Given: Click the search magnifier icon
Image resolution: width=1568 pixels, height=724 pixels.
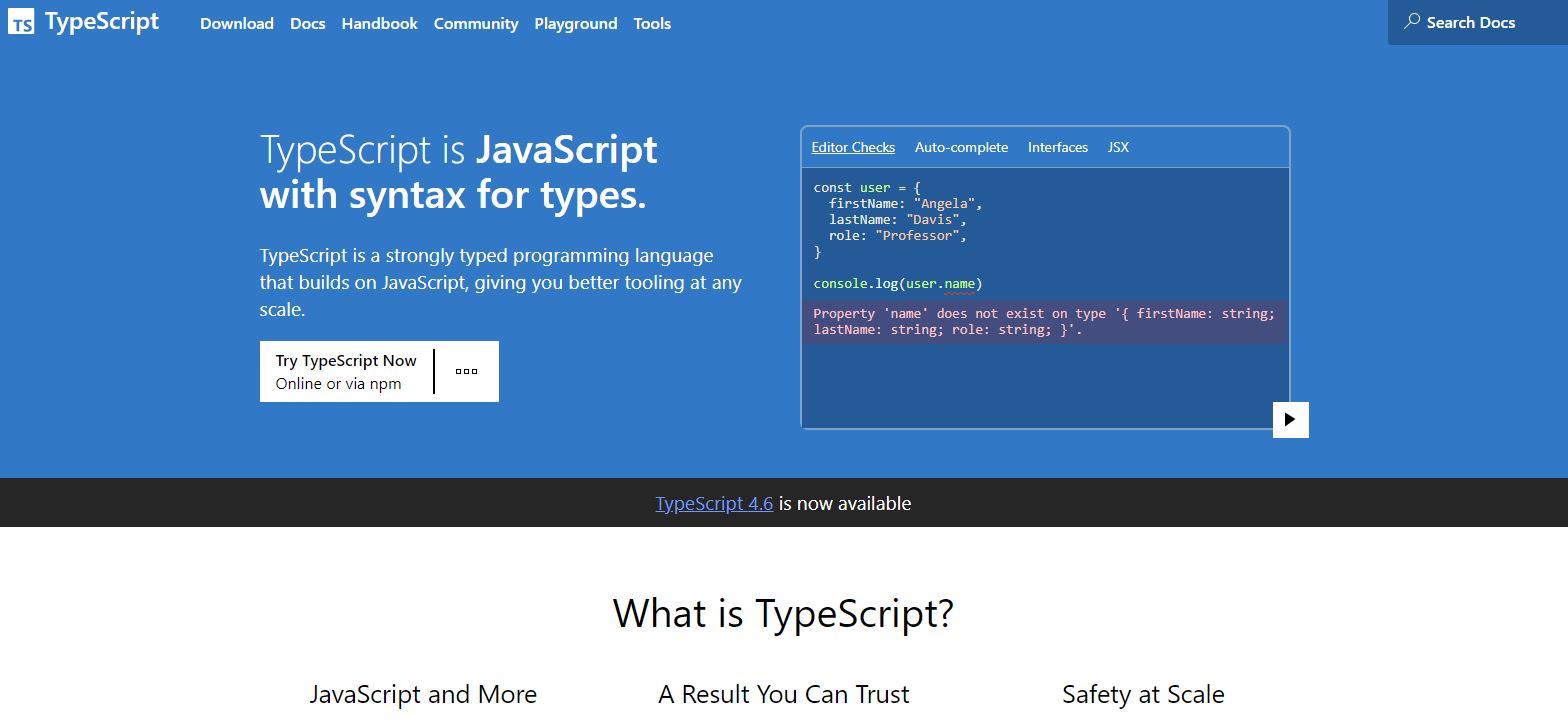Looking at the screenshot, I should pyautogui.click(x=1412, y=21).
